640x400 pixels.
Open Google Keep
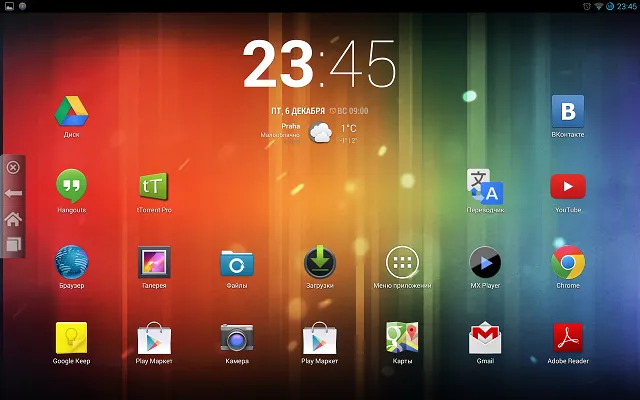pos(71,338)
